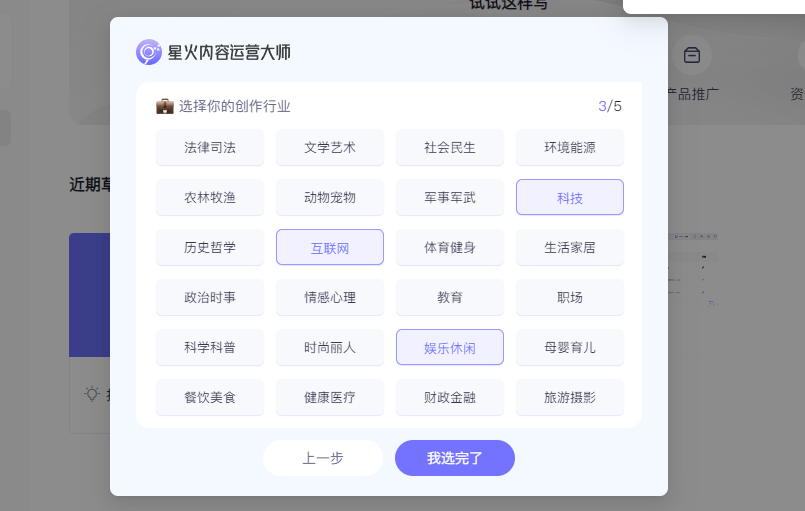This screenshot has width=805, height=511.
Task: Choose 环境能源 as a creation industry
Action: [x=570, y=148]
